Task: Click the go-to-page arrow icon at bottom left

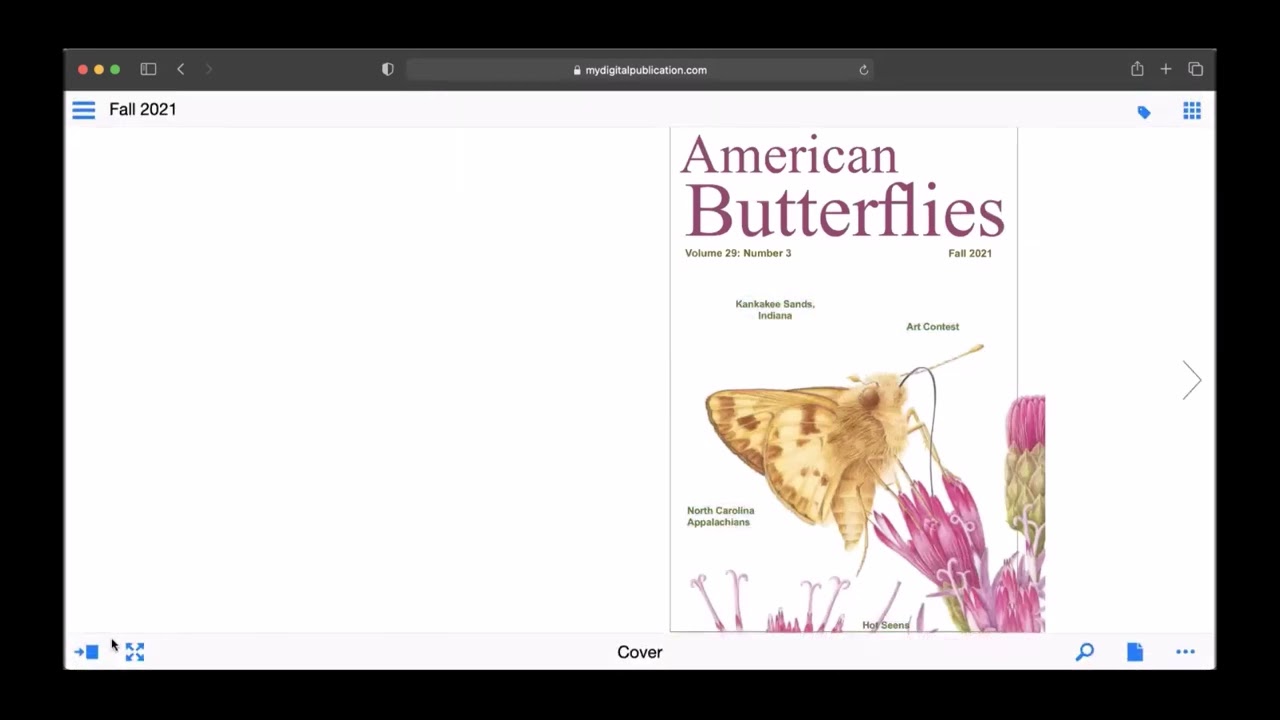Action: coord(86,652)
